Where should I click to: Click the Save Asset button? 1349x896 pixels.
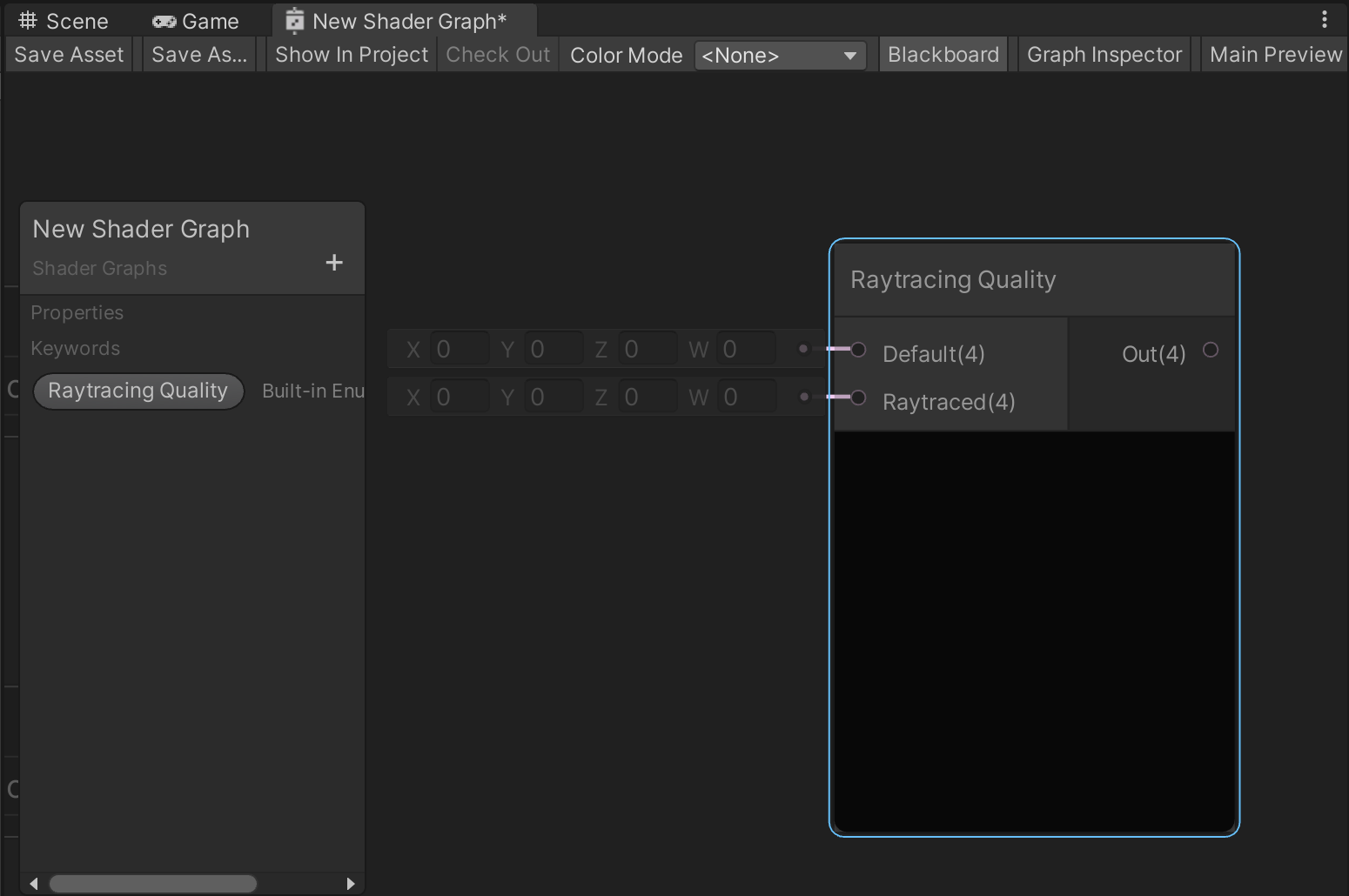pyautogui.click(x=69, y=55)
